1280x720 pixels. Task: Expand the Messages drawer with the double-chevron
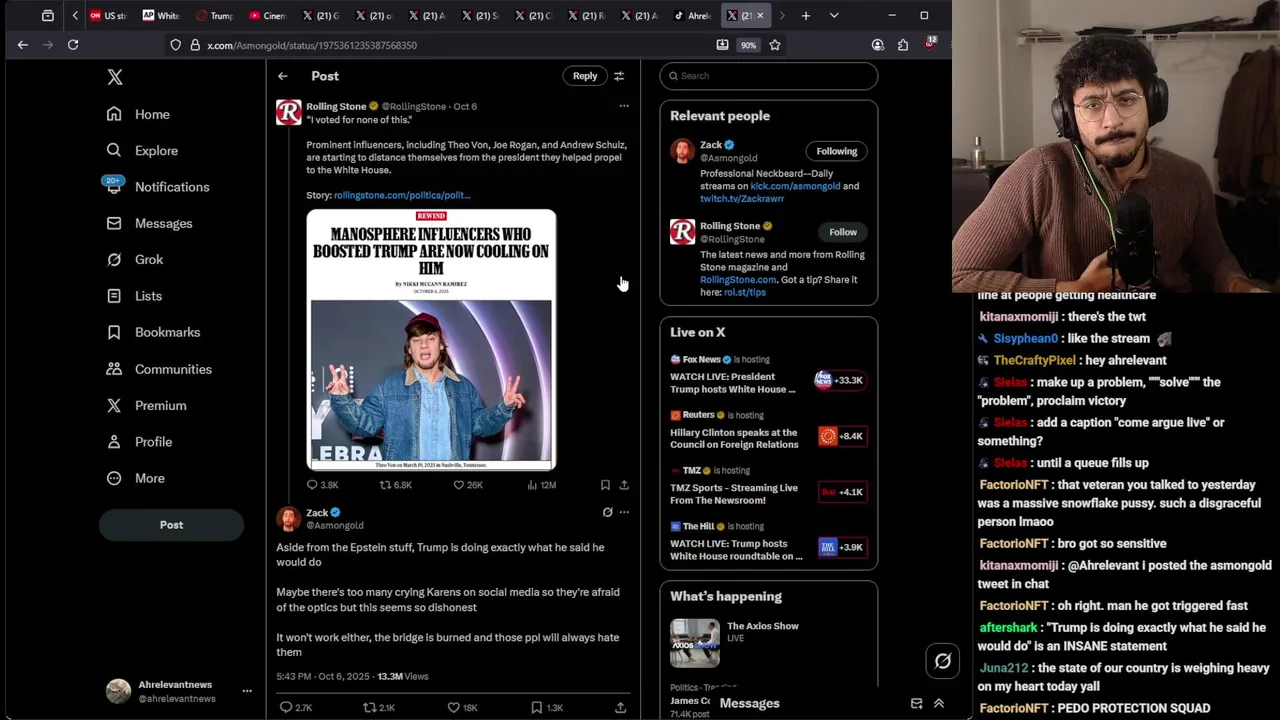click(x=939, y=704)
